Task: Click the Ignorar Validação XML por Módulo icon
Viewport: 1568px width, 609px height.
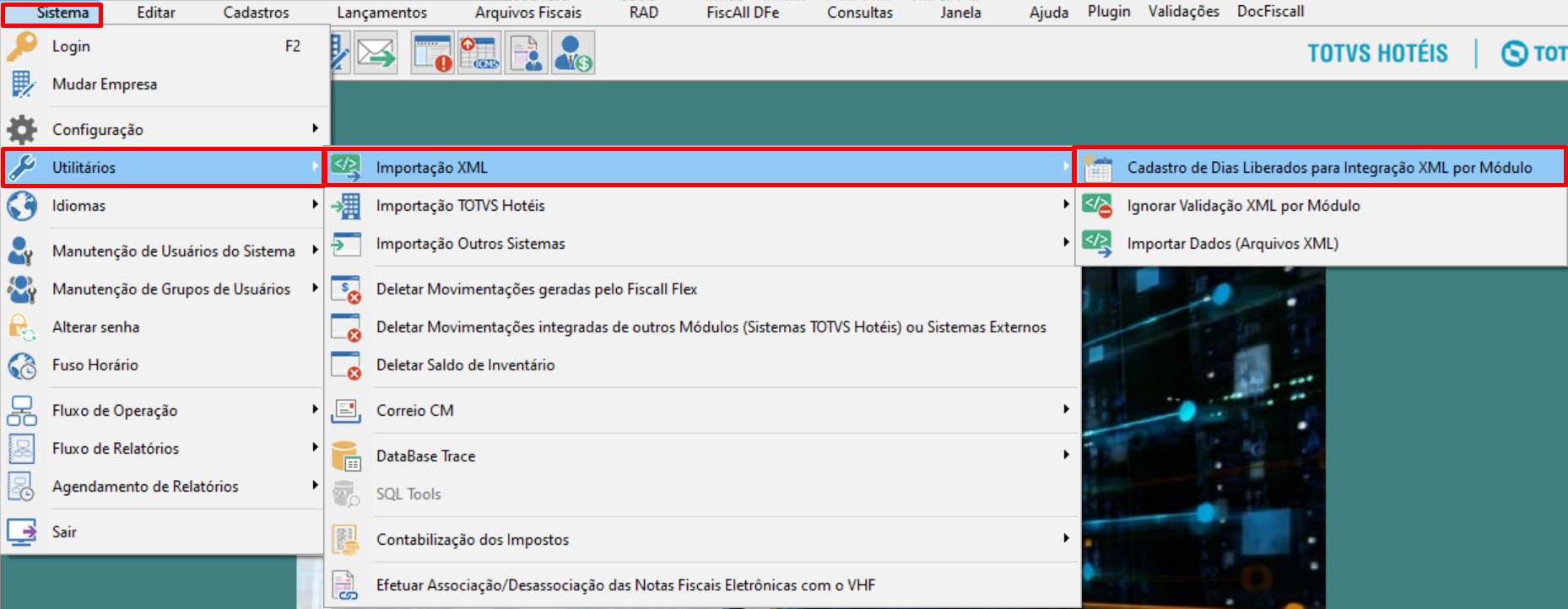Action: pos(1097,206)
